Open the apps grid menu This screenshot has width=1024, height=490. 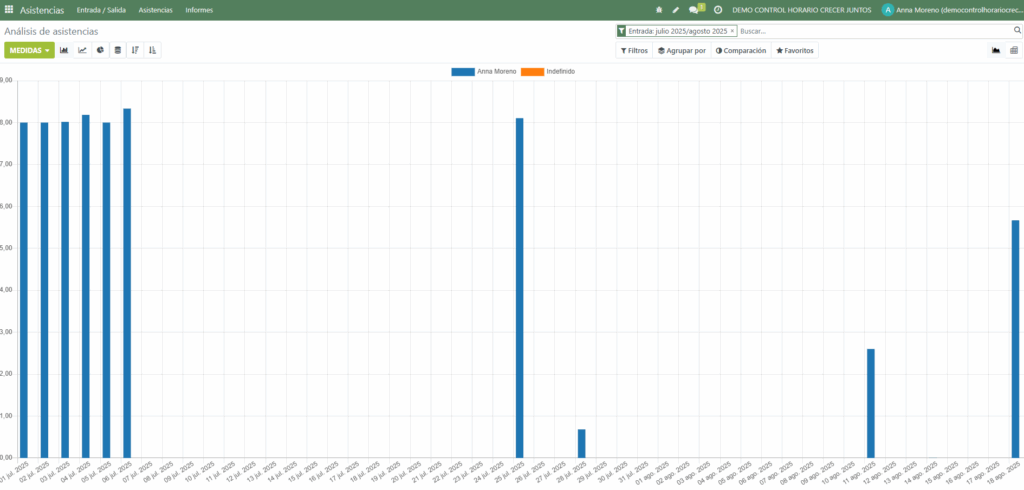point(9,10)
